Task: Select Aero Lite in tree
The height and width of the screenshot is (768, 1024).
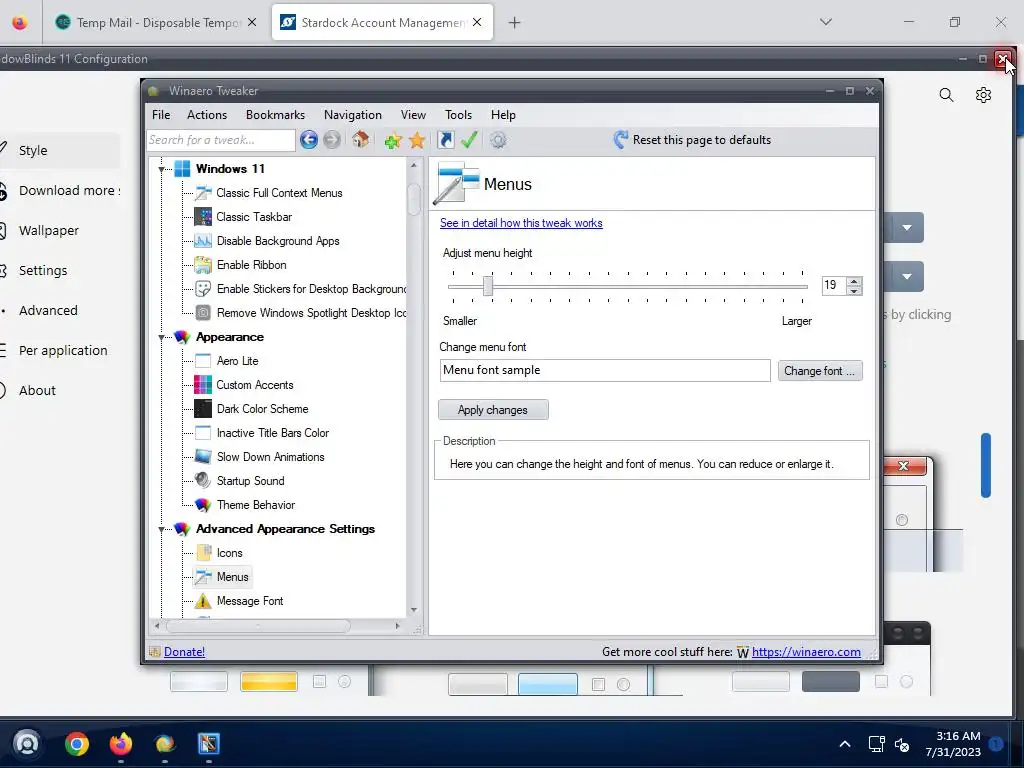Action: (227, 361)
